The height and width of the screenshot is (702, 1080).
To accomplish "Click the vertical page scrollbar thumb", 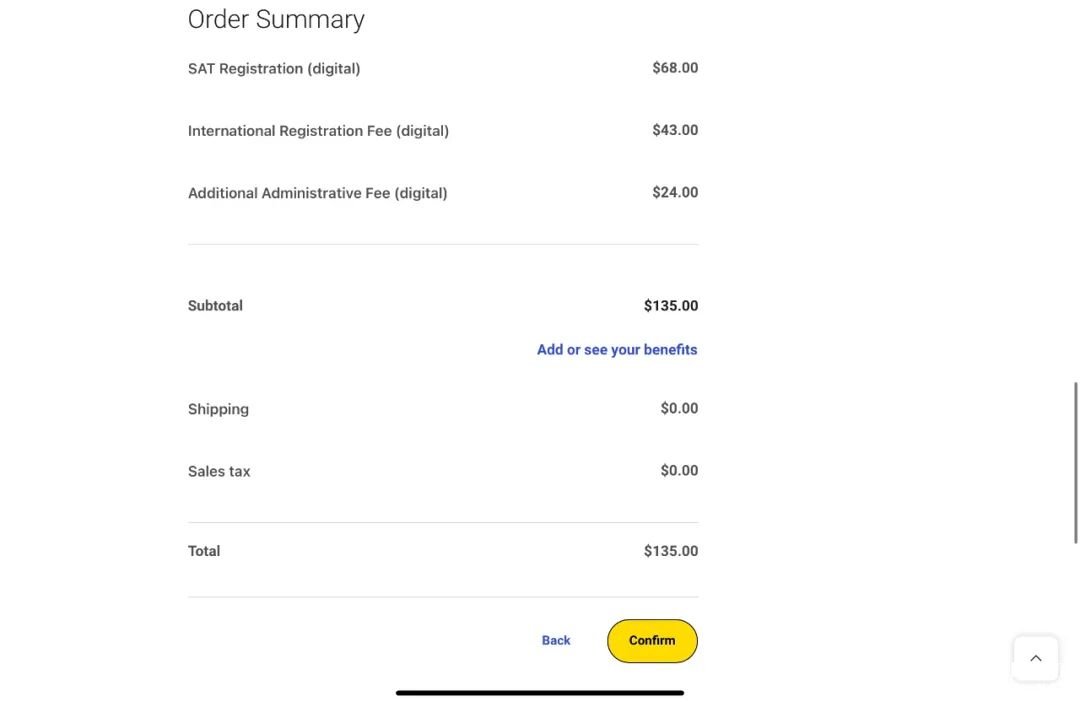I will tap(1075, 462).
